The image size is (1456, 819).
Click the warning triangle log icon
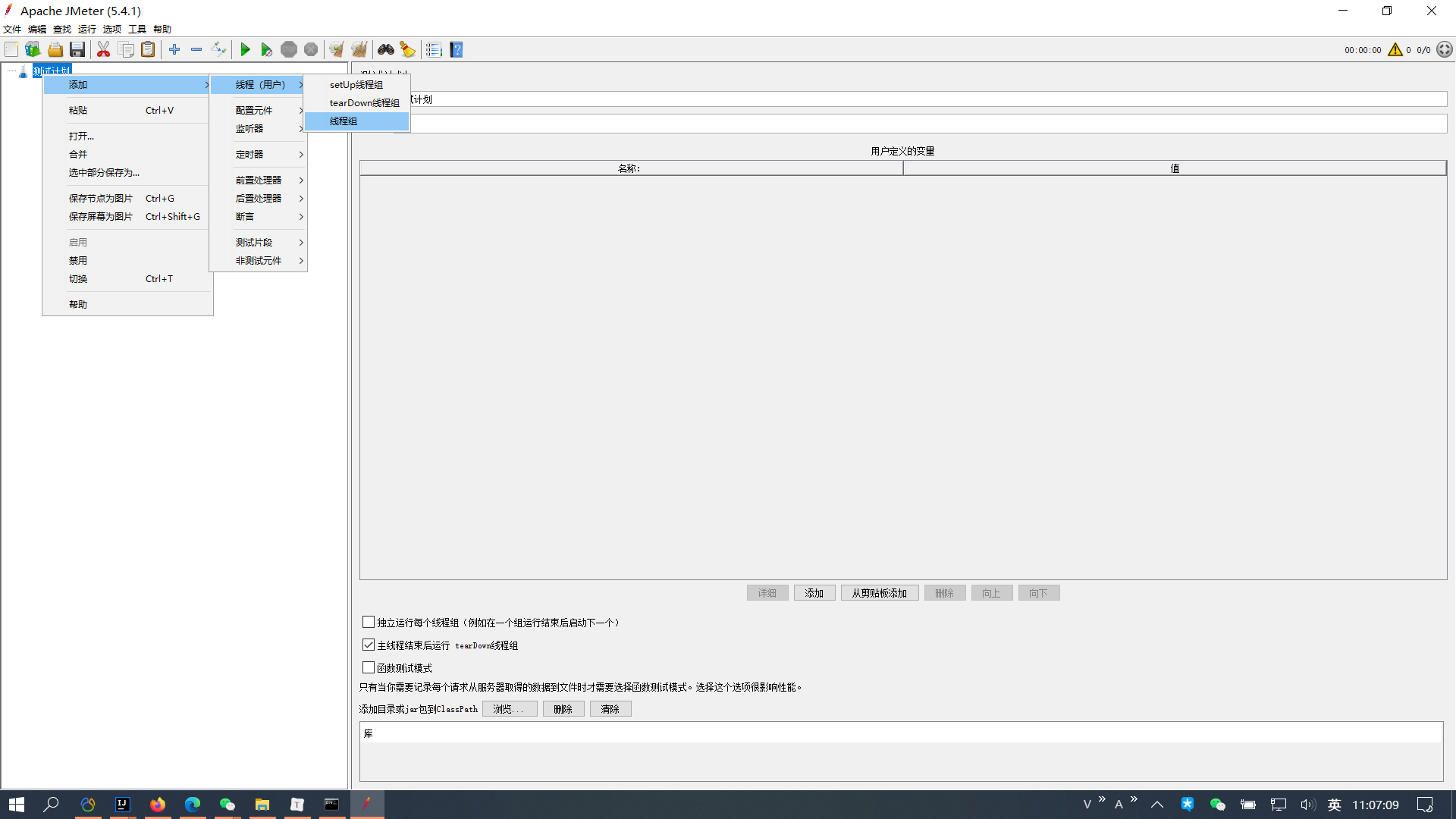point(1395,49)
